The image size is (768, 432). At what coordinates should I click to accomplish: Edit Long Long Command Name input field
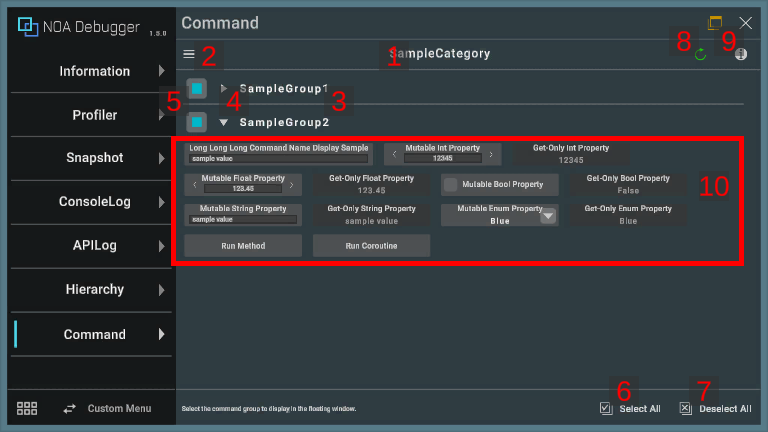point(279,159)
